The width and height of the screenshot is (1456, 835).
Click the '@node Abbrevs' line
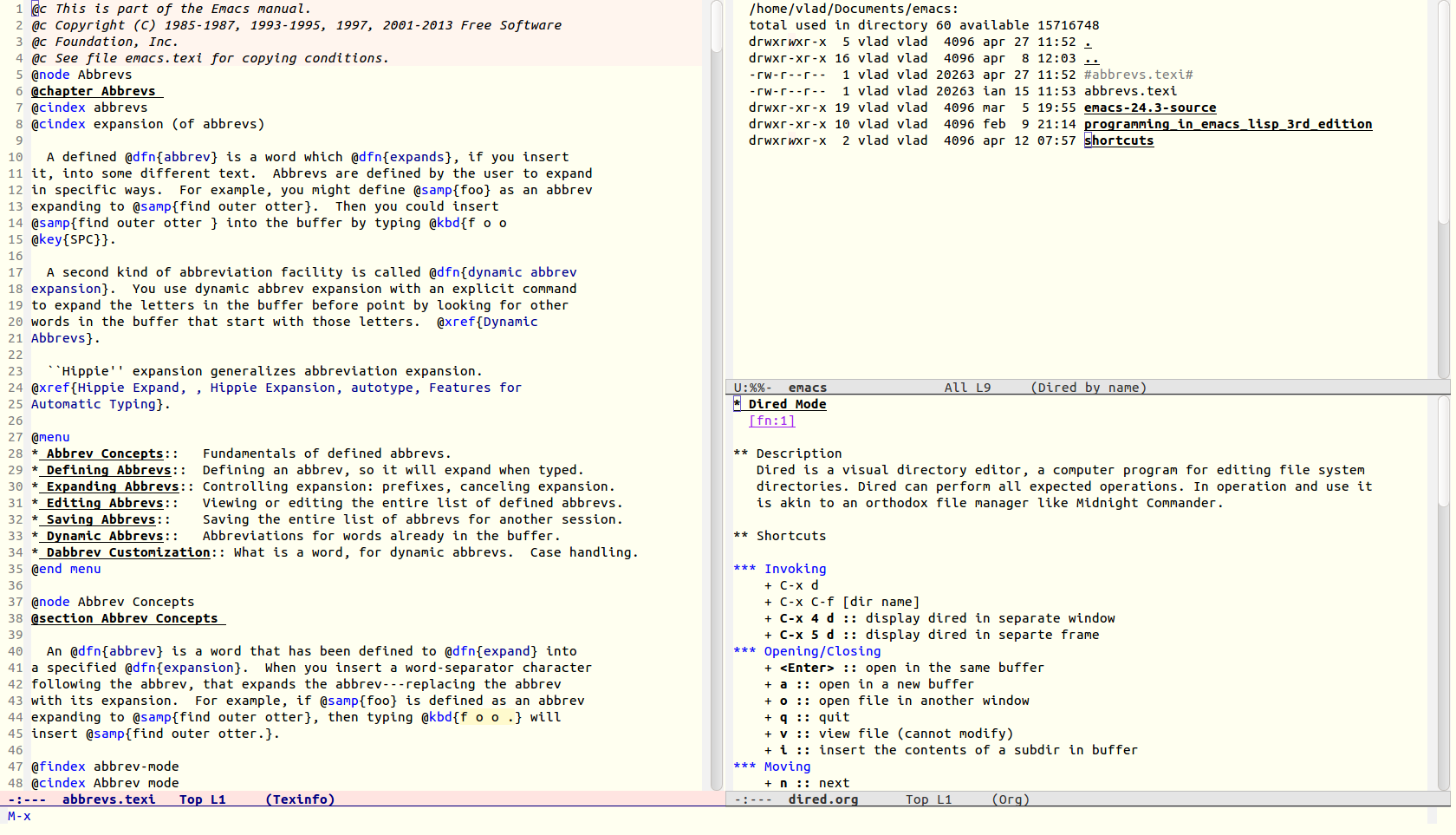click(81, 75)
